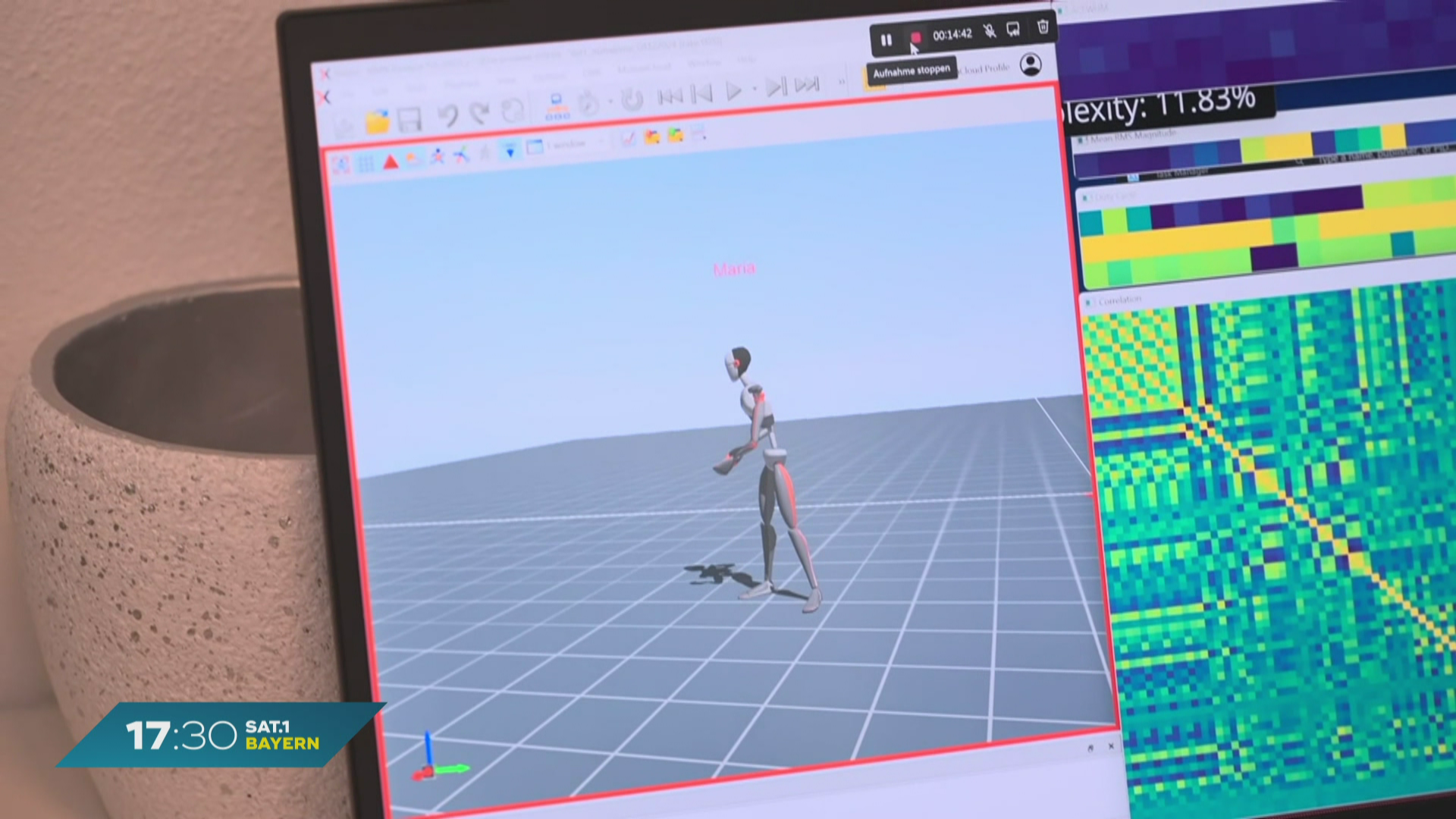Delete the recording with the trash icon

pyautogui.click(x=1043, y=27)
